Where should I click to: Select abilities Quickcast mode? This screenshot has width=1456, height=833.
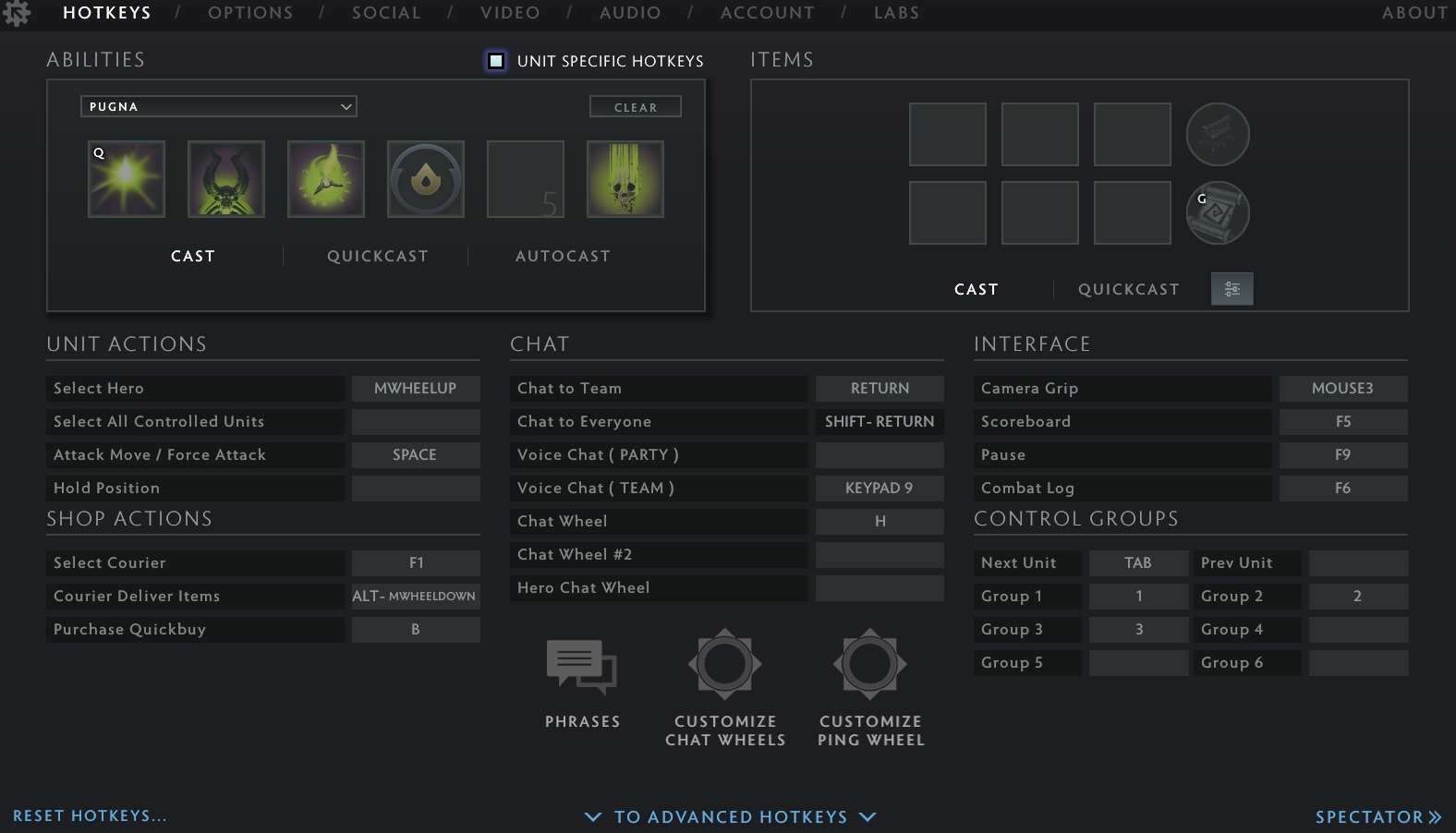click(378, 256)
